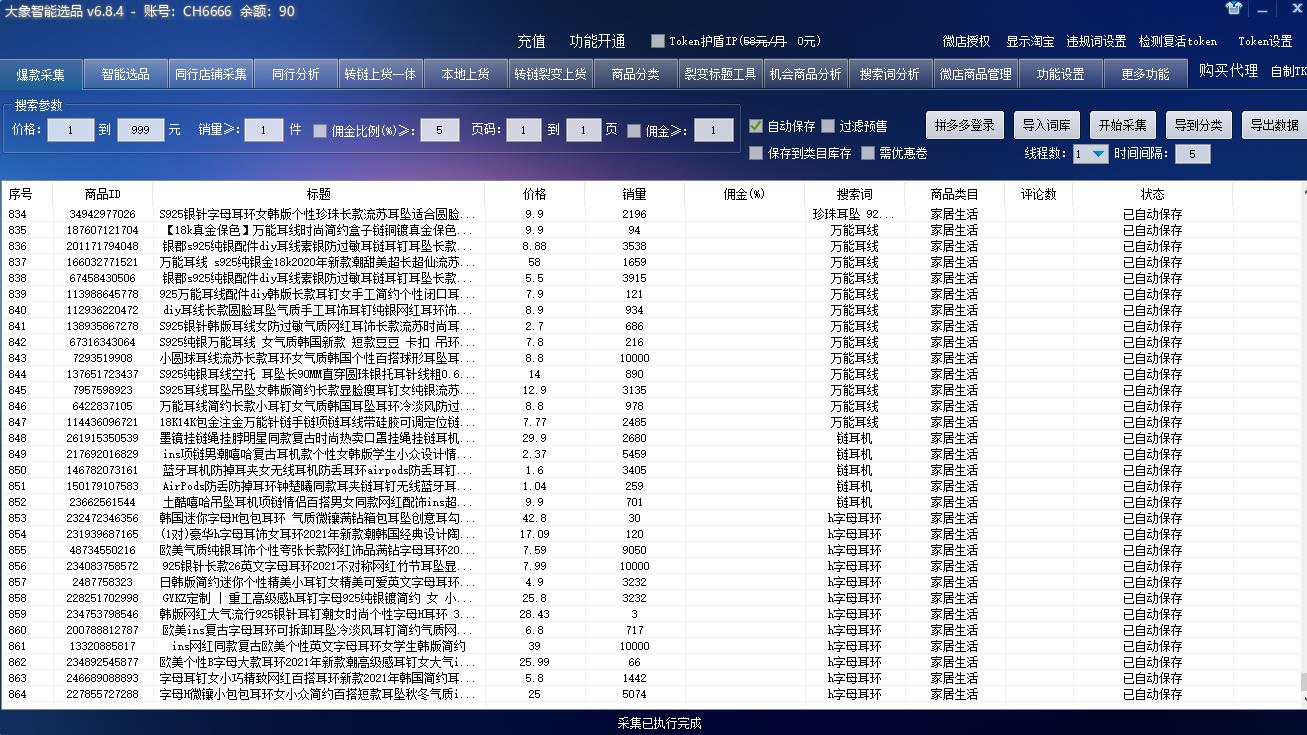The image size is (1307, 735).
Task: Switch to the 爆款采集 tab
Action: click(41, 75)
